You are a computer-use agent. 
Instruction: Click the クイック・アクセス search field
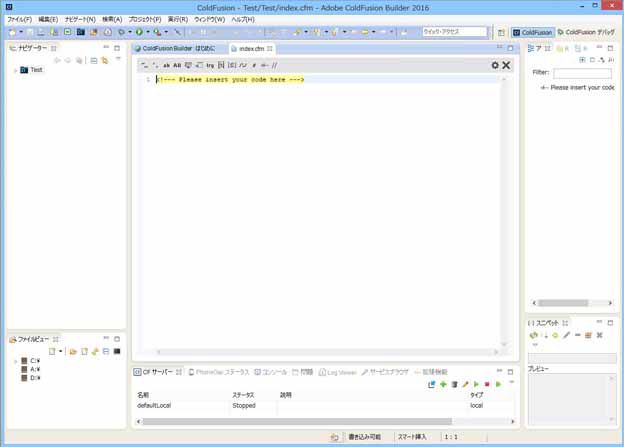point(454,32)
